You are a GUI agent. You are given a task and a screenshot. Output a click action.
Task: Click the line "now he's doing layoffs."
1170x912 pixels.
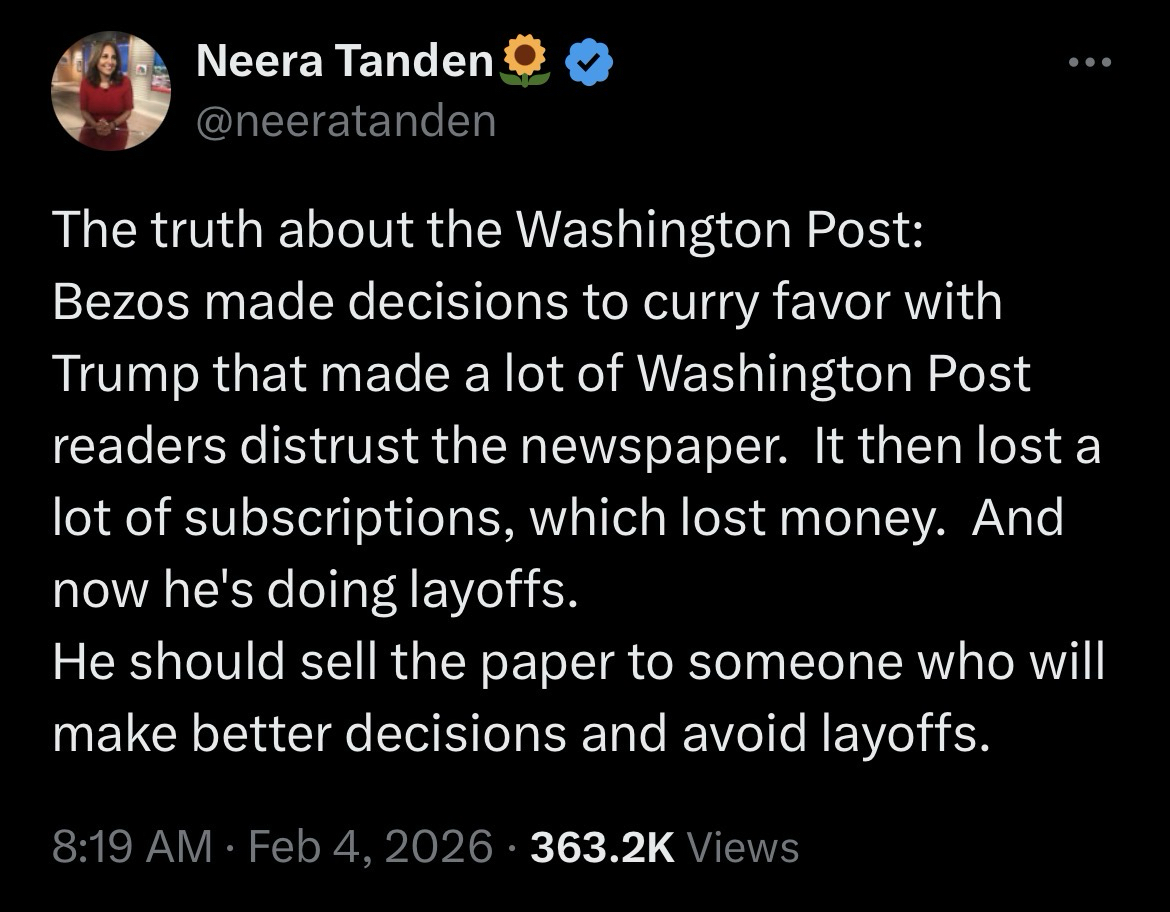click(315, 590)
